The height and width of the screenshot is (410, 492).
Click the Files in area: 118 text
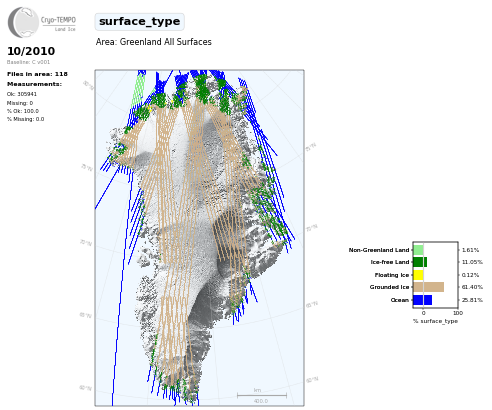[37, 74]
